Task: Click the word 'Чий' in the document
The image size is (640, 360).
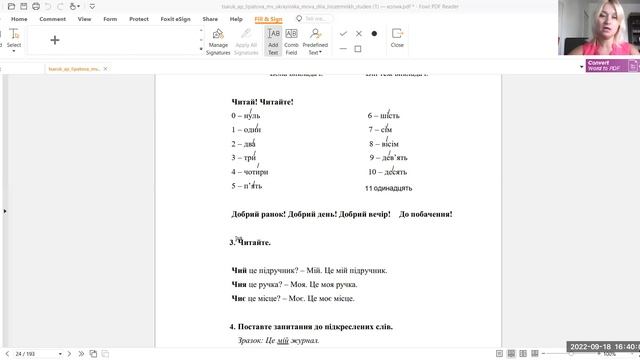Action: coord(239,270)
